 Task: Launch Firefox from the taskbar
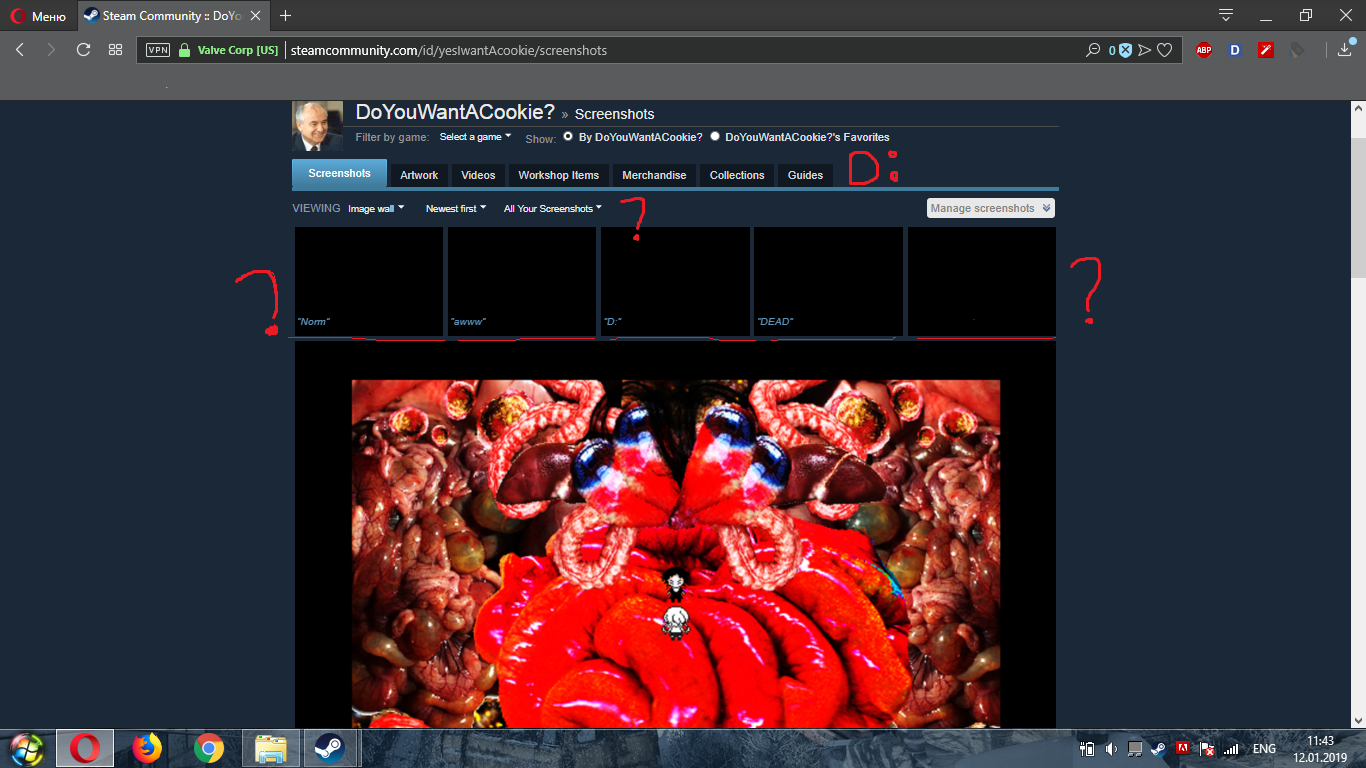(147, 748)
